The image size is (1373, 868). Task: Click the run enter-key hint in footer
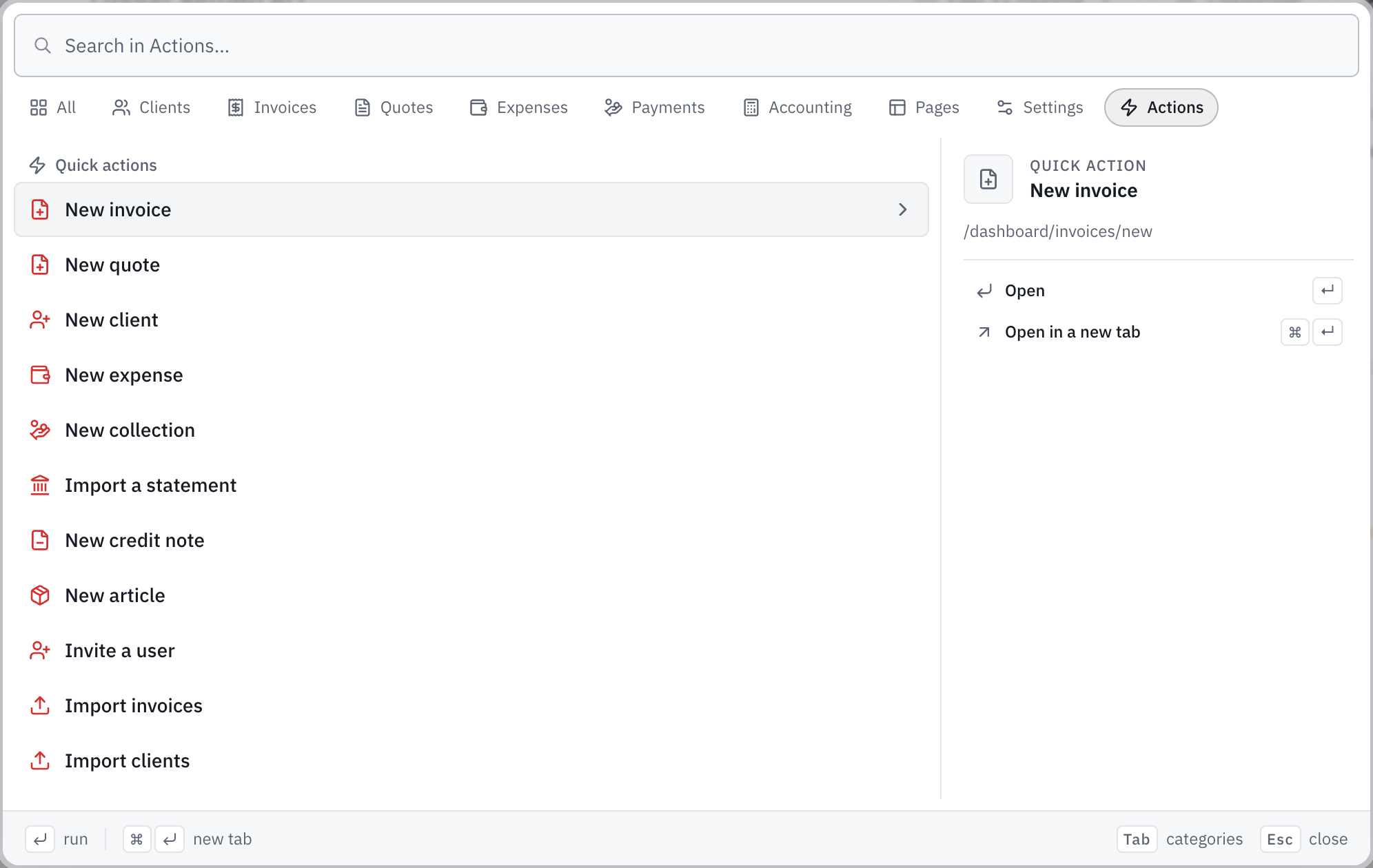click(x=40, y=839)
